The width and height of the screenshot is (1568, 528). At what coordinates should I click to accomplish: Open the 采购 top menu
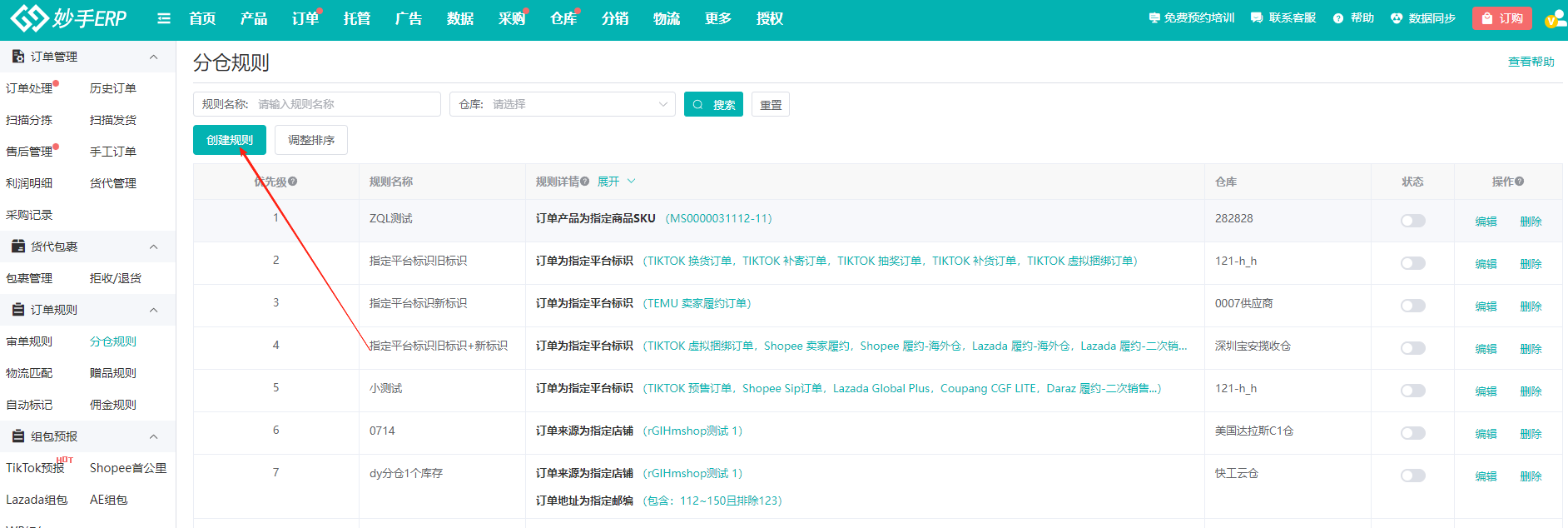pos(512,18)
